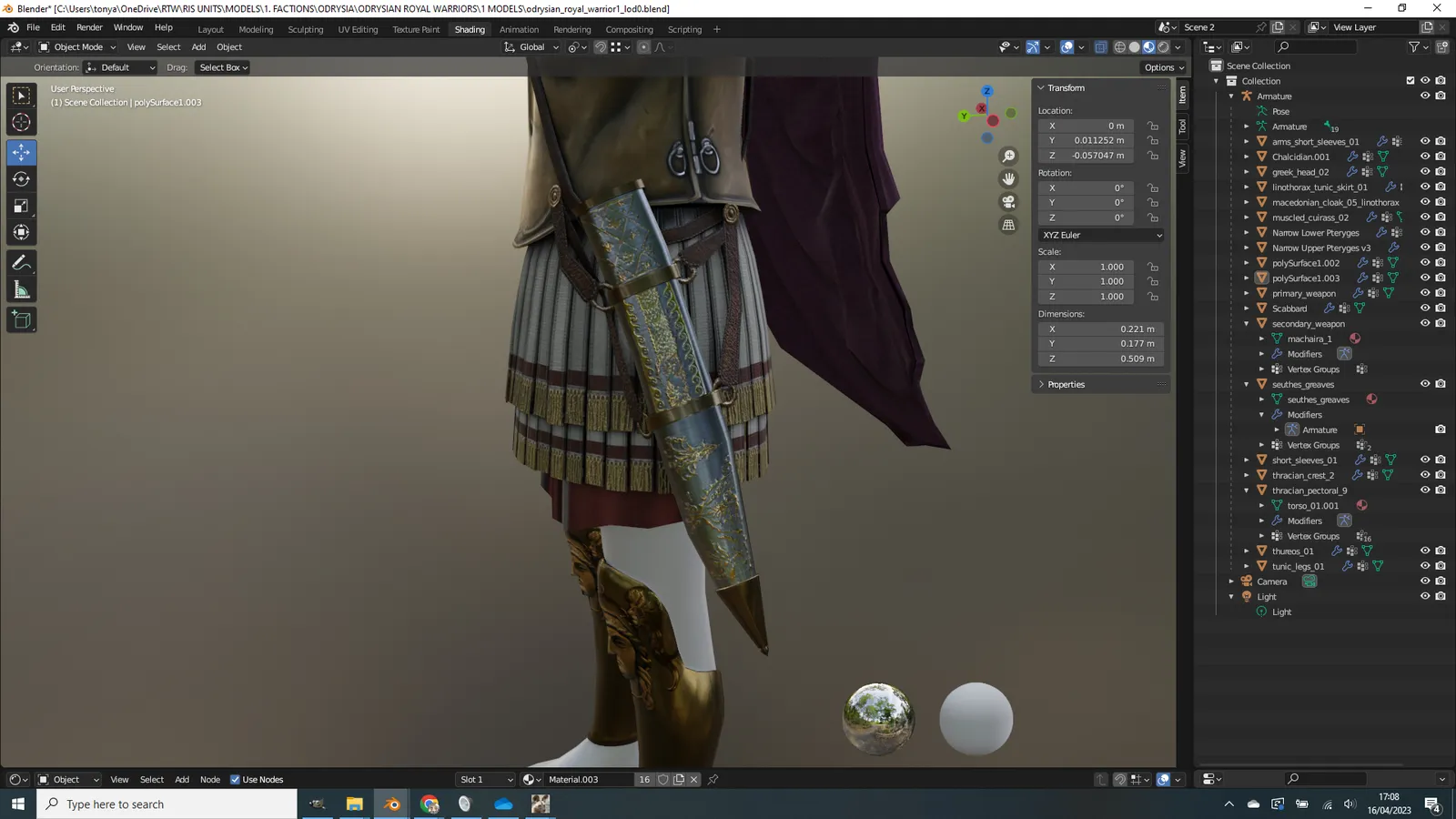
Task: Toggle Collection exclude checkbox in outliner
Action: 1410,81
